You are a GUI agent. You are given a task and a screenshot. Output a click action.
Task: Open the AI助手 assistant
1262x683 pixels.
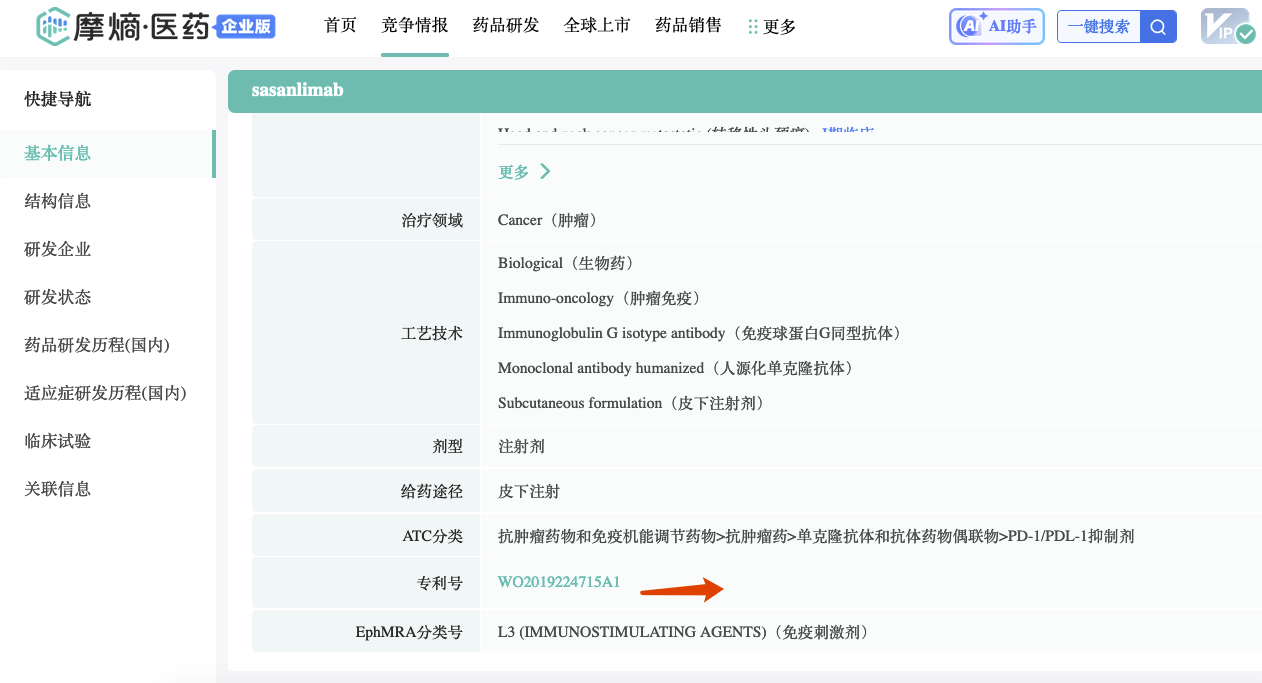995,27
